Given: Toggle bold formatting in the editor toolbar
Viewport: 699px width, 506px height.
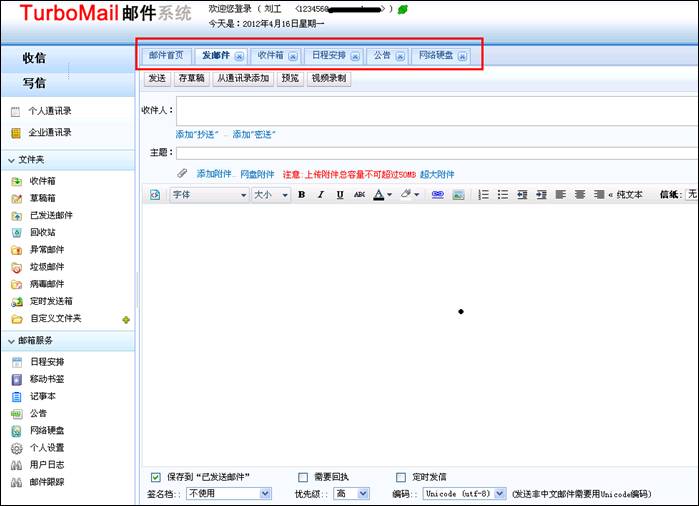Looking at the screenshot, I should (301, 195).
